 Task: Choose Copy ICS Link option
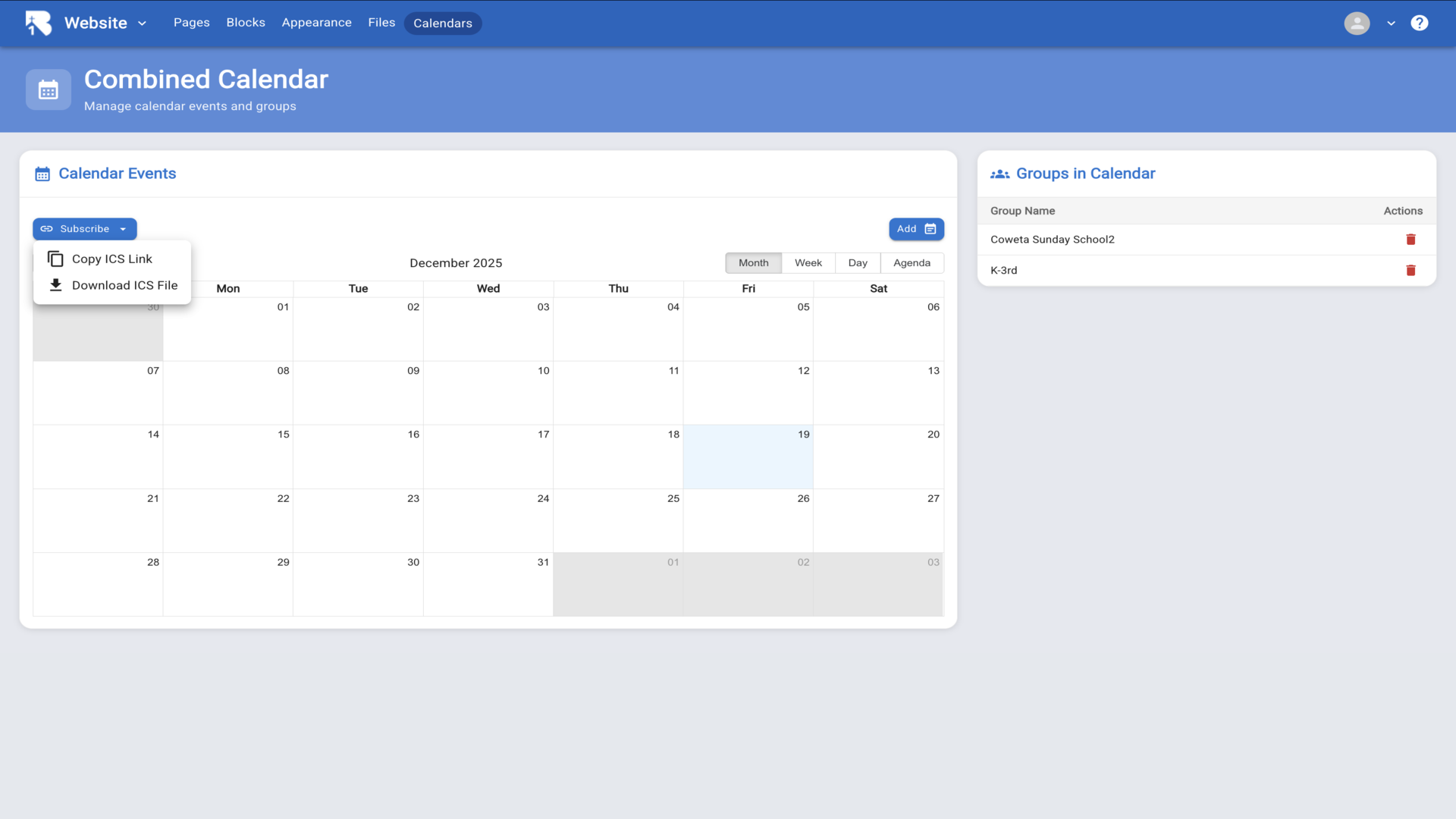[111, 259]
